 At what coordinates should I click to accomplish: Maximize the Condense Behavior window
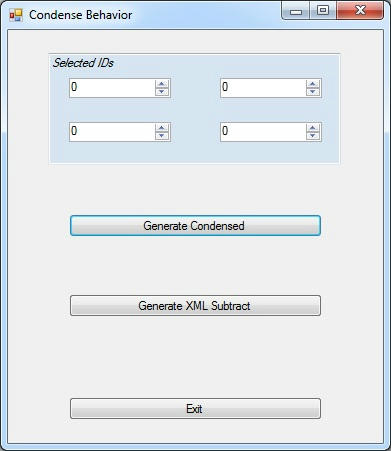(323, 11)
